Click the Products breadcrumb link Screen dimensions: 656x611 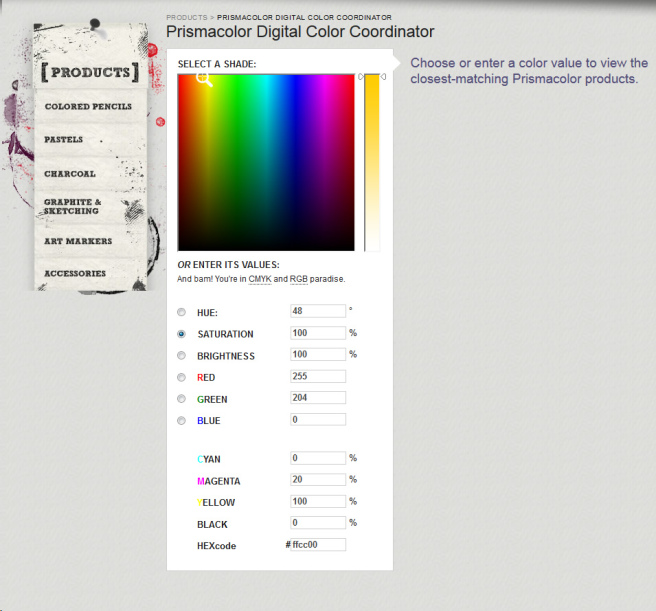[x=187, y=17]
